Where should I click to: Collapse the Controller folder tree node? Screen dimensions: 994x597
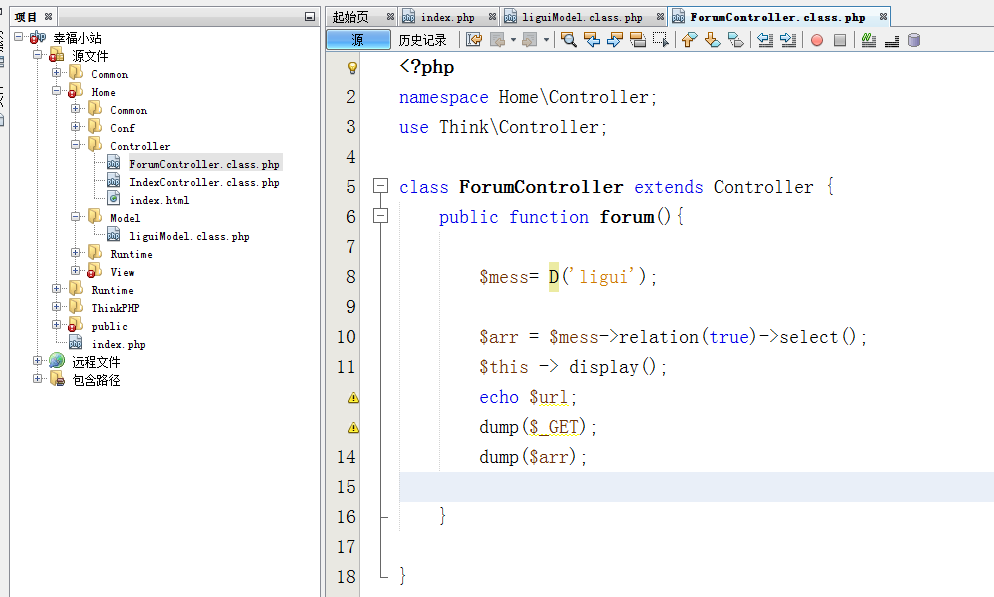76,146
